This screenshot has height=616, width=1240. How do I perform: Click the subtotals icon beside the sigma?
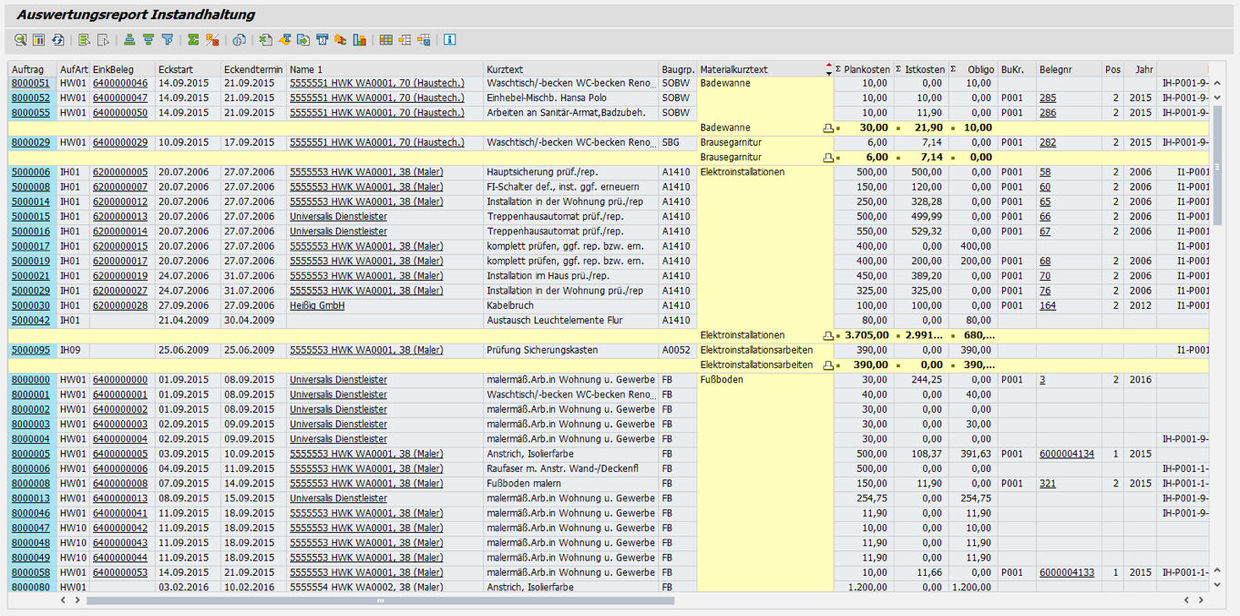coord(212,40)
